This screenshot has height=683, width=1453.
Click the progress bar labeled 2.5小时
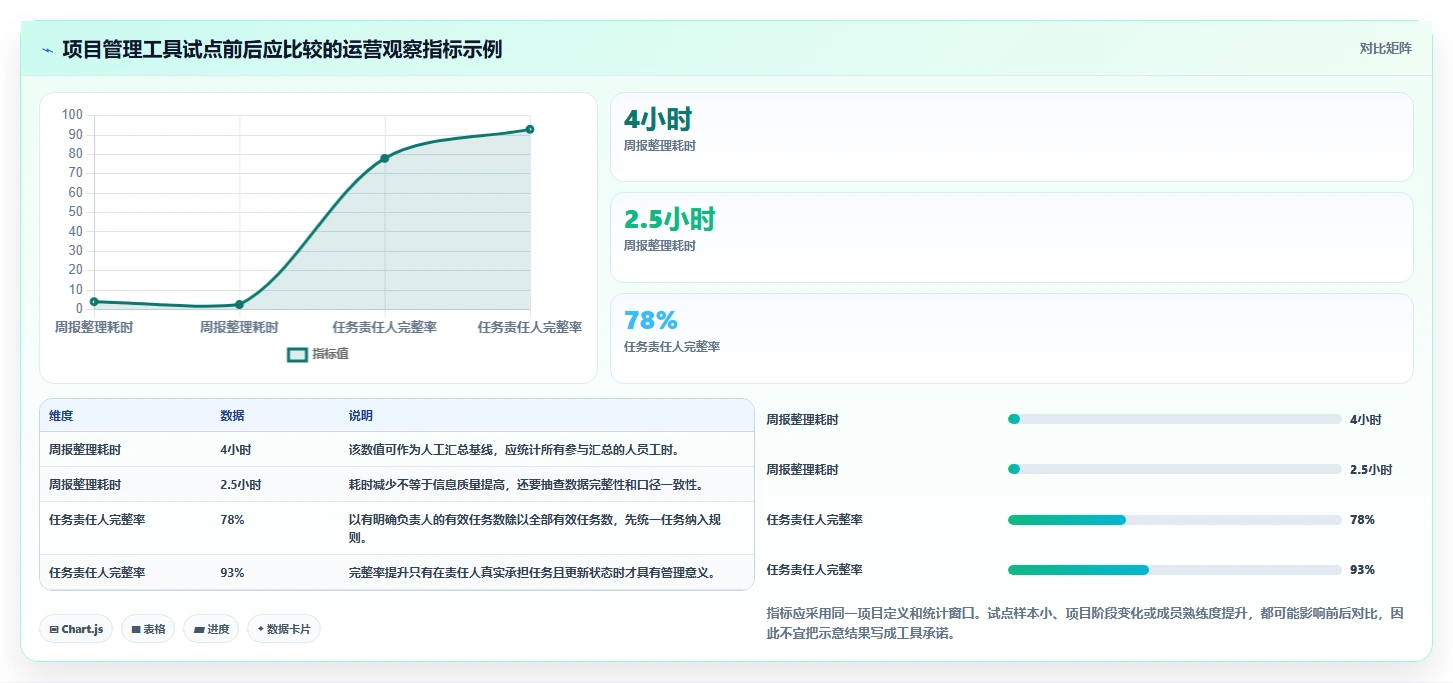pyautogui.click(x=1174, y=470)
